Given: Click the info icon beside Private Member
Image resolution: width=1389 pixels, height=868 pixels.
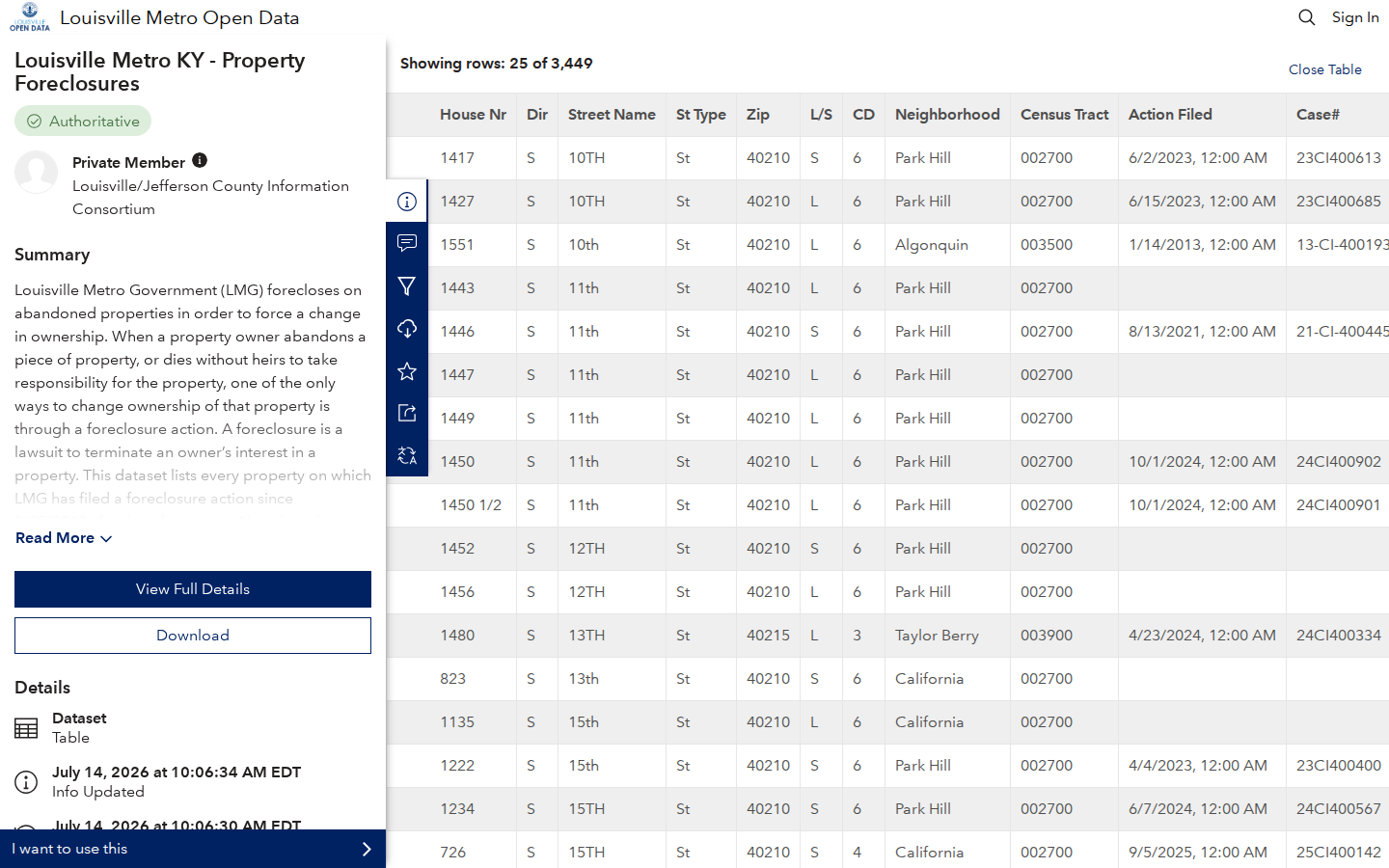Looking at the screenshot, I should pyautogui.click(x=200, y=160).
